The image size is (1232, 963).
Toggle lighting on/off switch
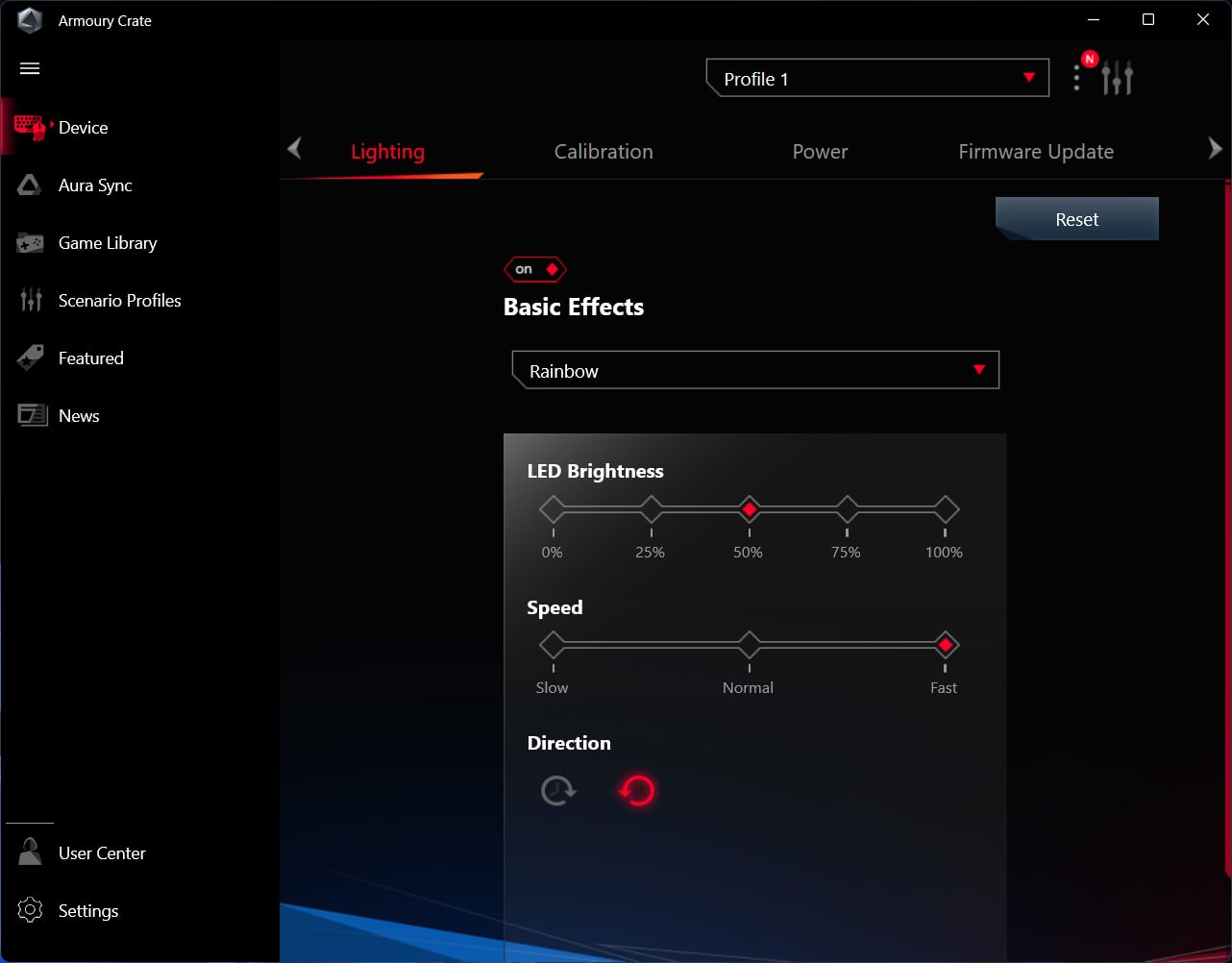(x=535, y=269)
